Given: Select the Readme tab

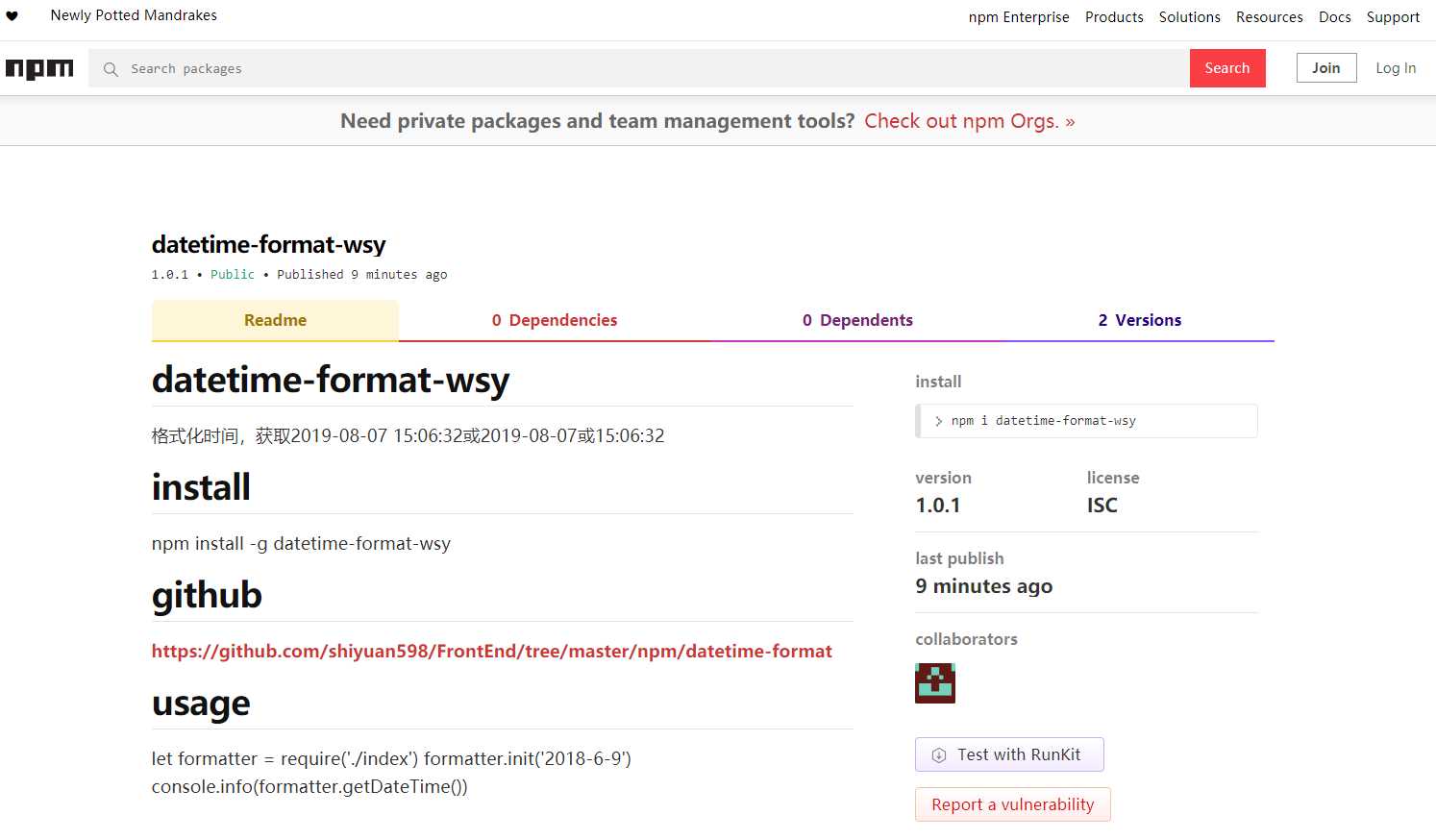Looking at the screenshot, I should [275, 320].
